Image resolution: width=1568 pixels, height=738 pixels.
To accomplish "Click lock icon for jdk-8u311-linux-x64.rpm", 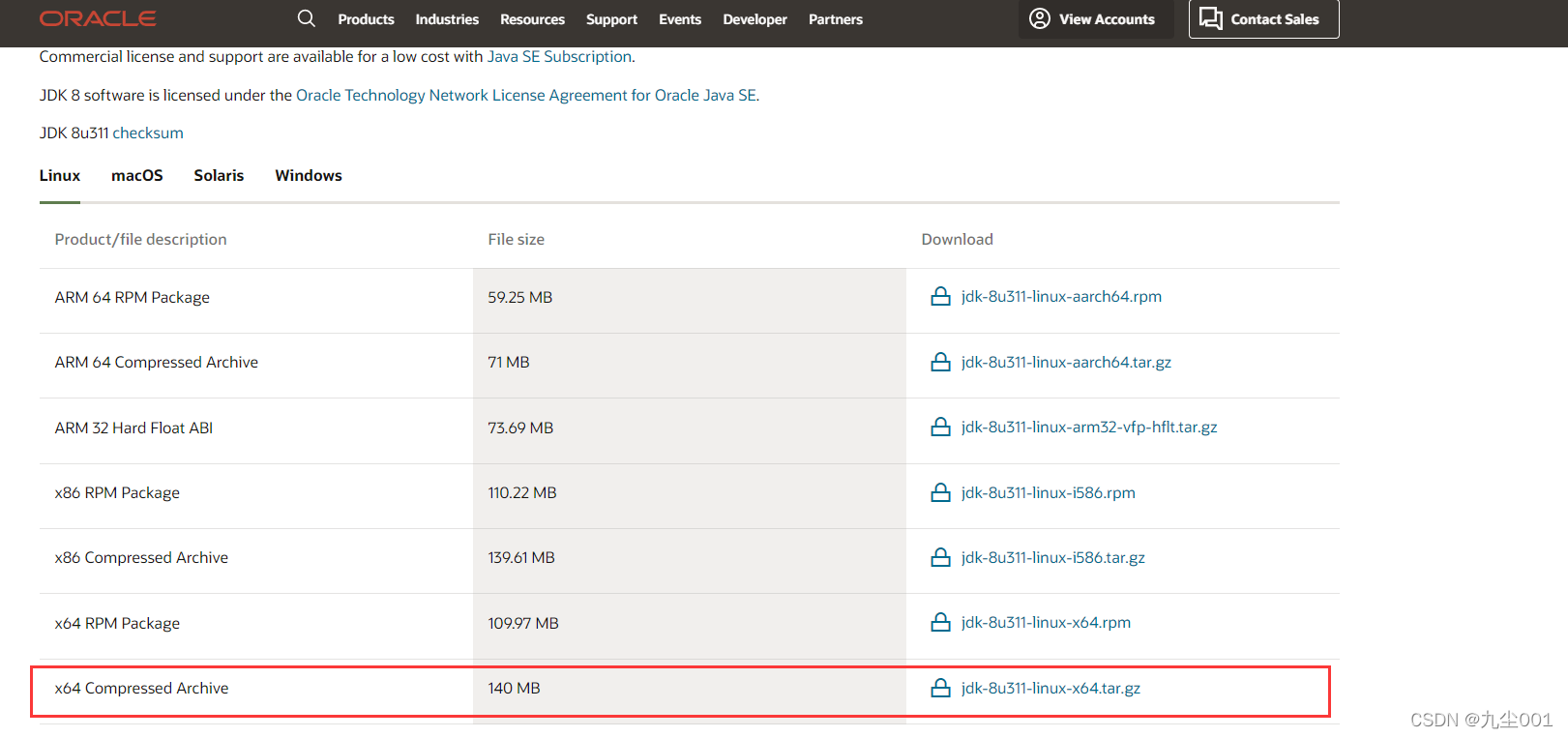I will coord(940,622).
